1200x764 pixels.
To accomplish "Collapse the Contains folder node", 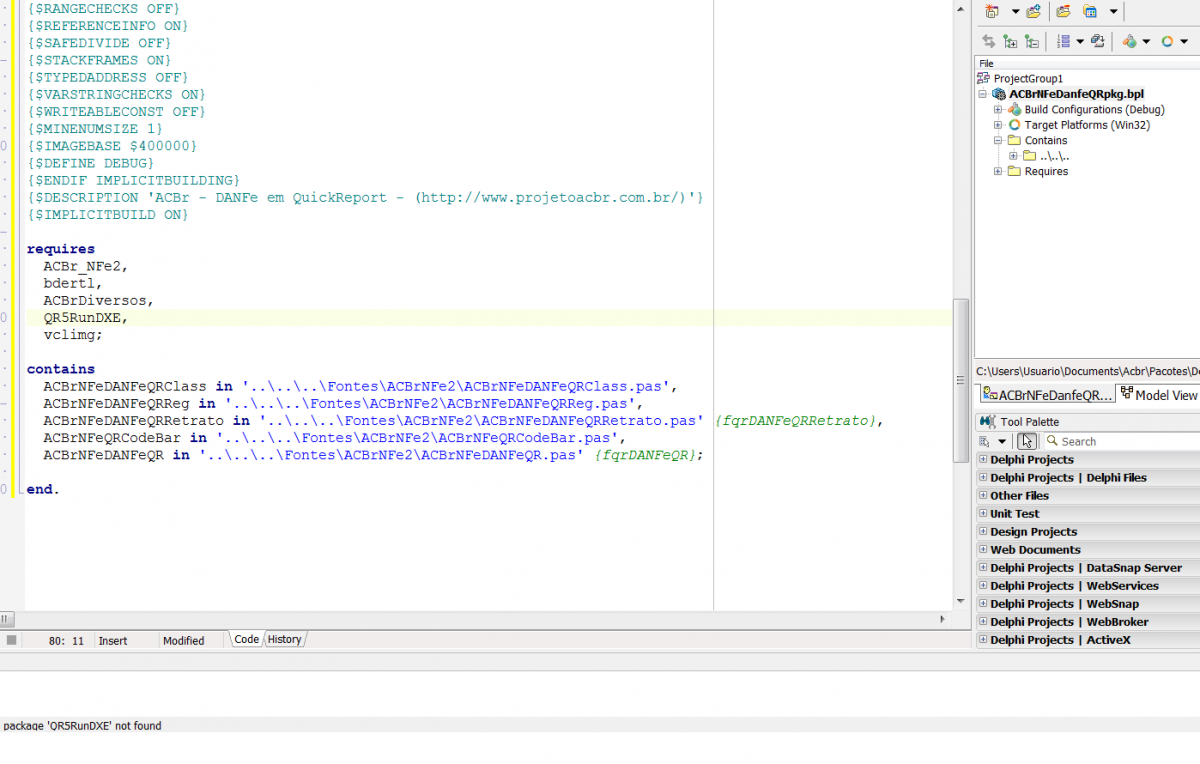I will pyautogui.click(x=998, y=141).
